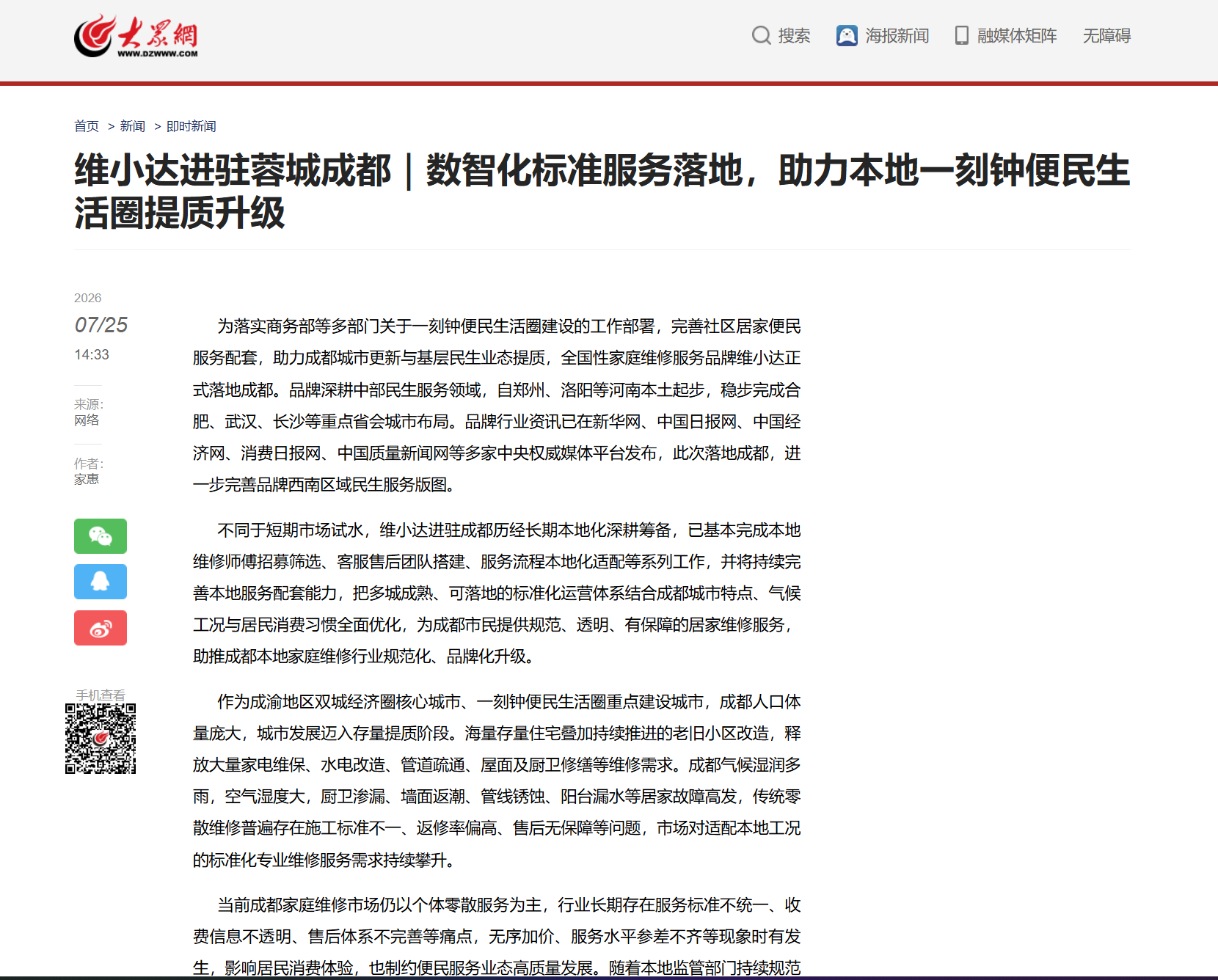Click the 07/25 publication date
Screen dimensions: 1218x980
[x=101, y=325]
